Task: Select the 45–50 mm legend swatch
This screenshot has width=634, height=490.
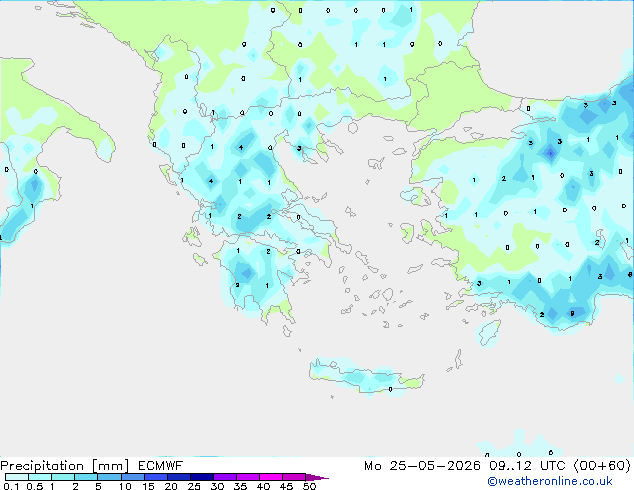Action: tap(294, 477)
